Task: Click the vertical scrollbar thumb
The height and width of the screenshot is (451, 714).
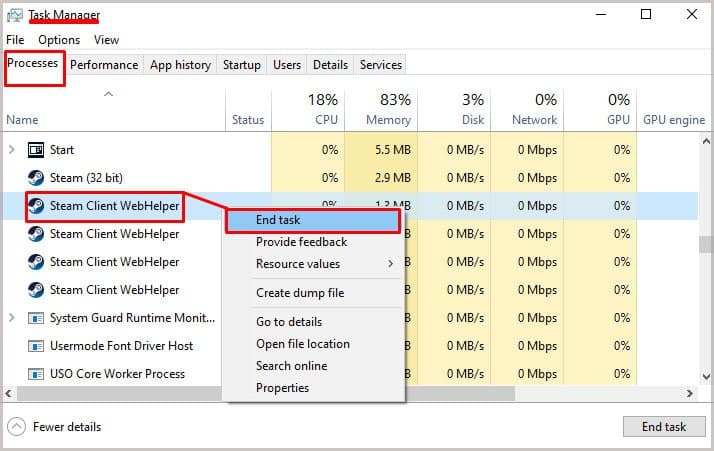Action: pyautogui.click(x=706, y=244)
